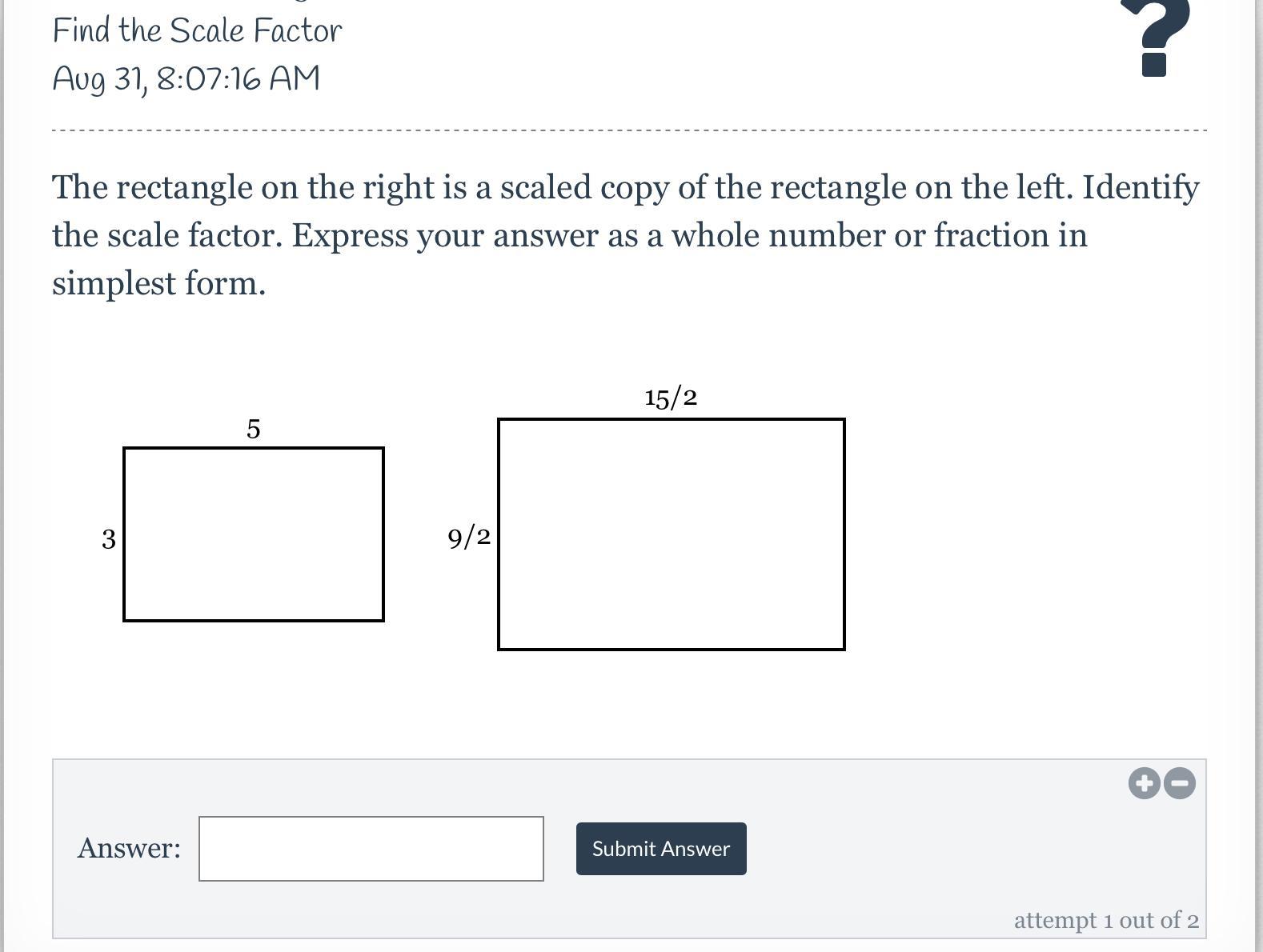Click the 9/2 side label

(x=469, y=537)
